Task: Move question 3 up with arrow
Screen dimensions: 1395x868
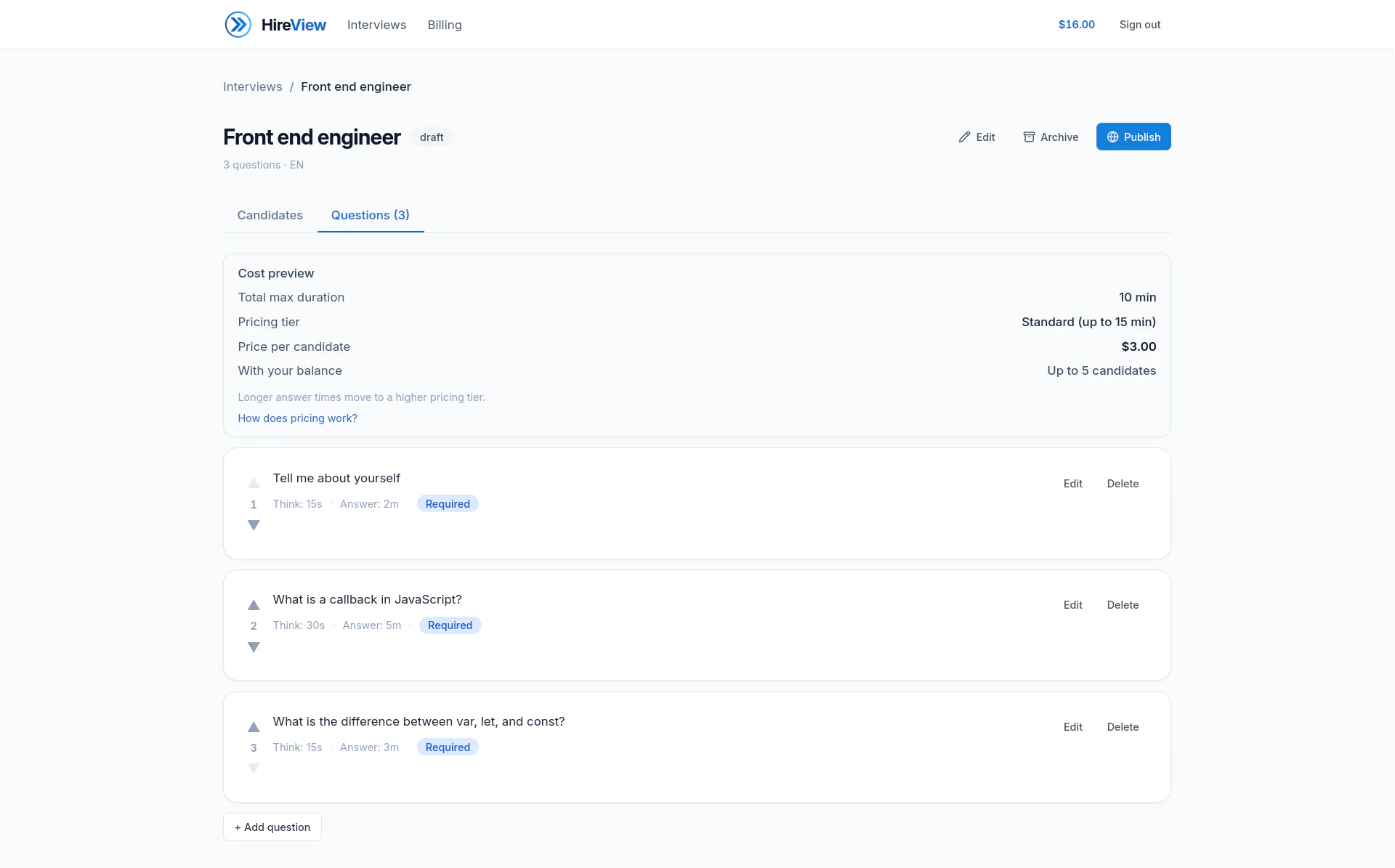Action: (x=254, y=727)
